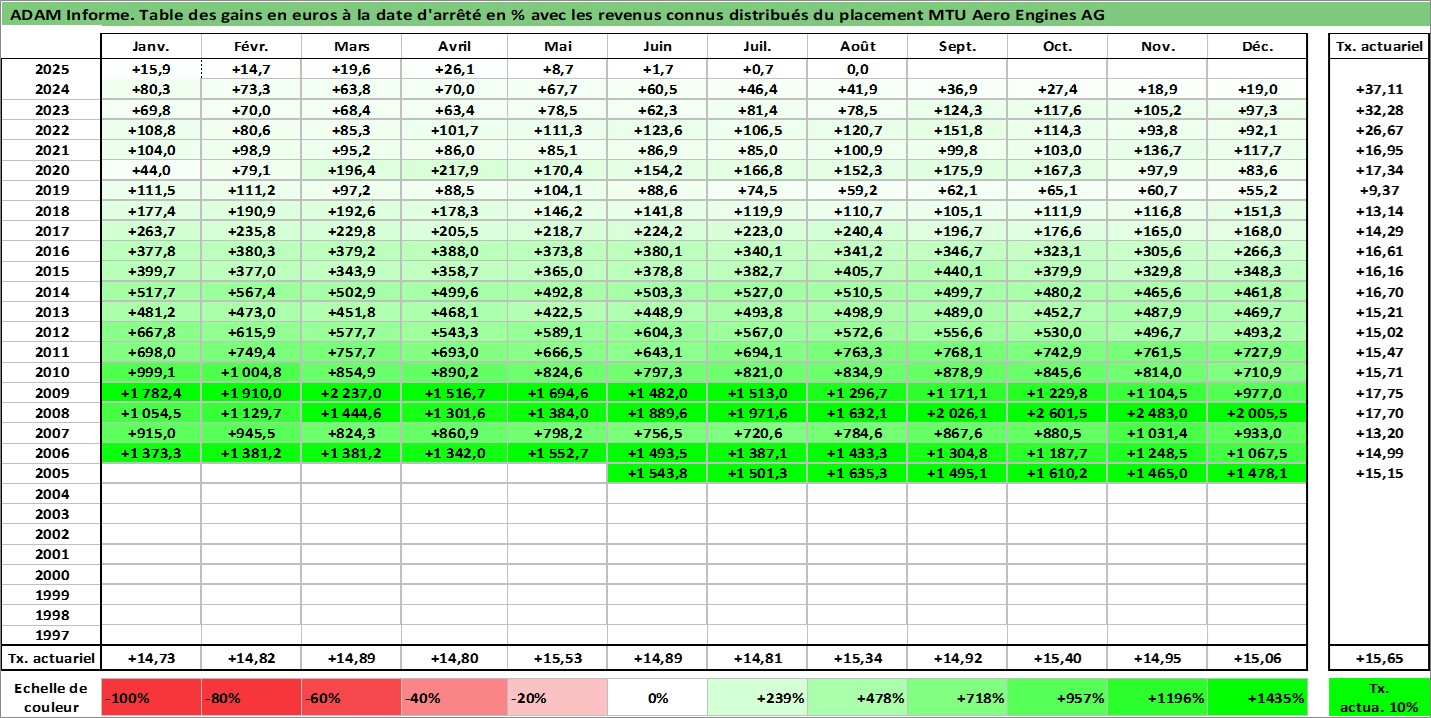This screenshot has width=1431, height=718.
Task: Click the +1 478,1 cell in row 2005
Action: pyautogui.click(x=1257, y=474)
